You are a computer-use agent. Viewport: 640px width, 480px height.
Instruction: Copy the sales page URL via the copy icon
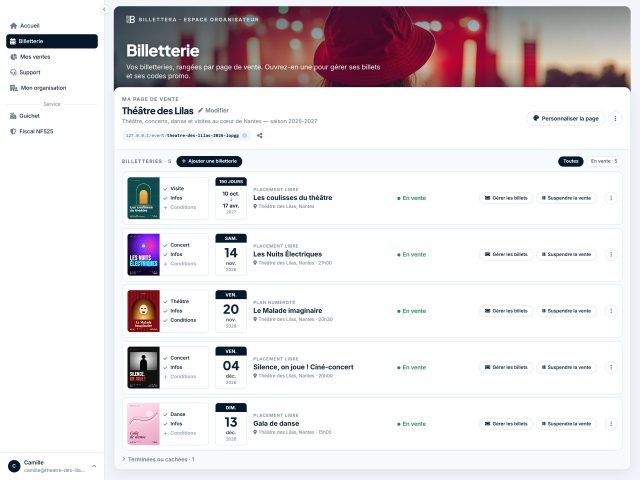point(244,136)
